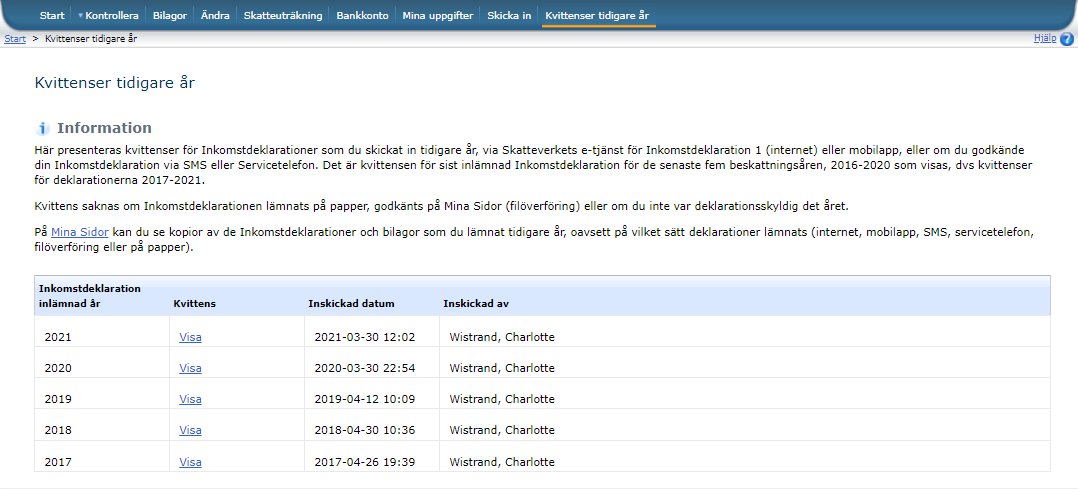The width and height of the screenshot is (1078, 489).
Task: Go to the Skicka in tab
Action: click(x=509, y=16)
